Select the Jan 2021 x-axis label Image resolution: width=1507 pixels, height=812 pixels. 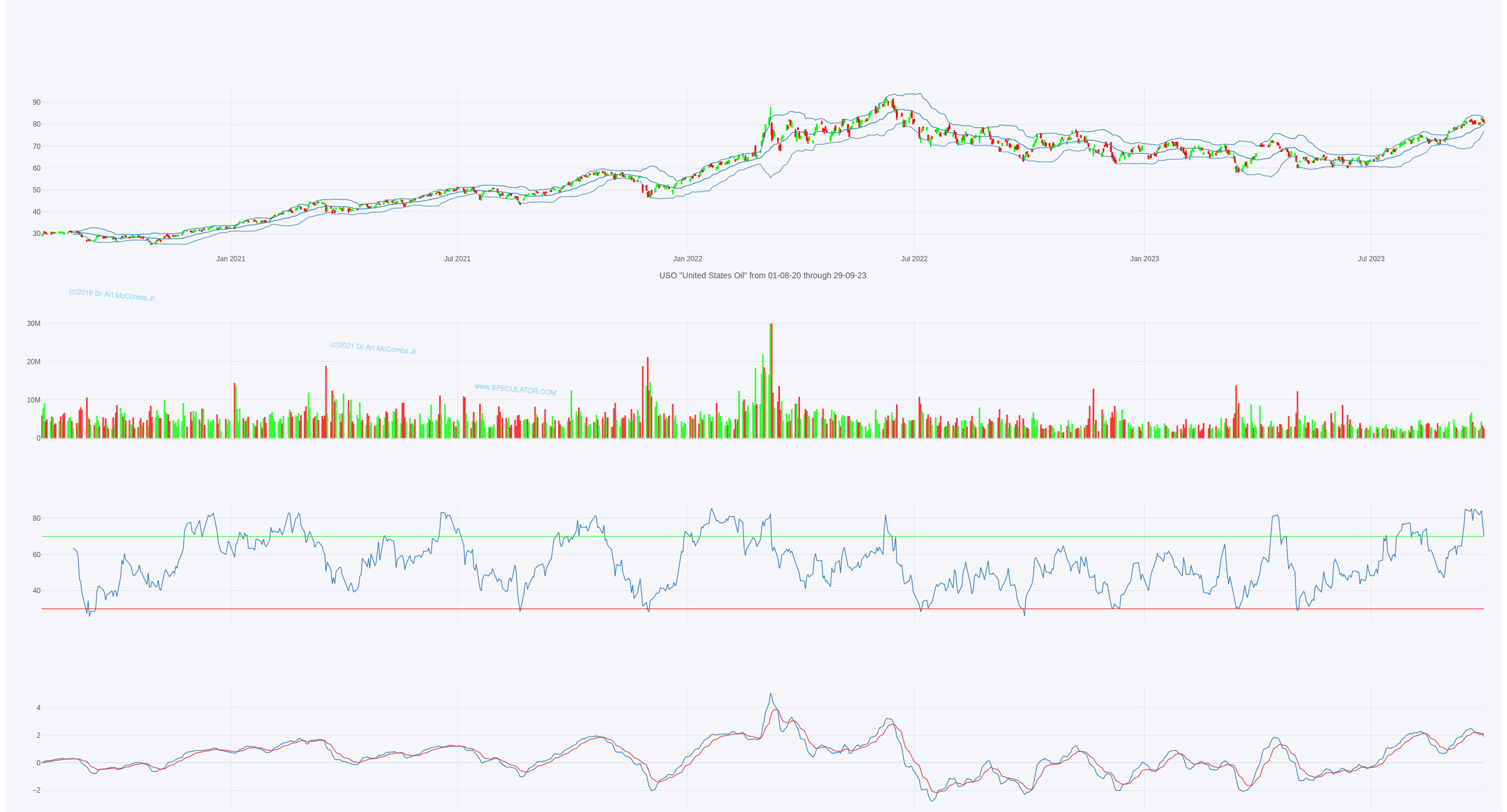[x=231, y=259]
